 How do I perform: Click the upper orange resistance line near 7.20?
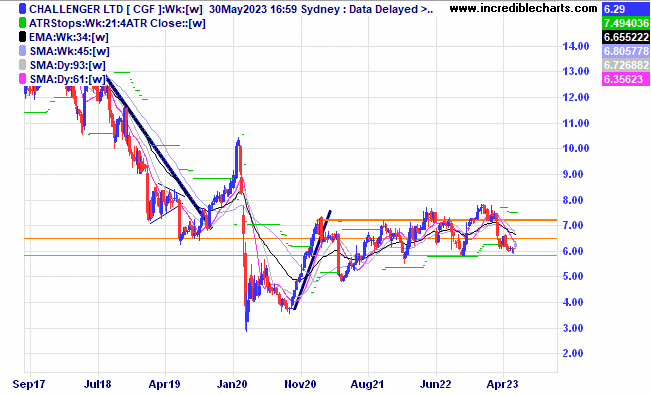tap(438, 220)
